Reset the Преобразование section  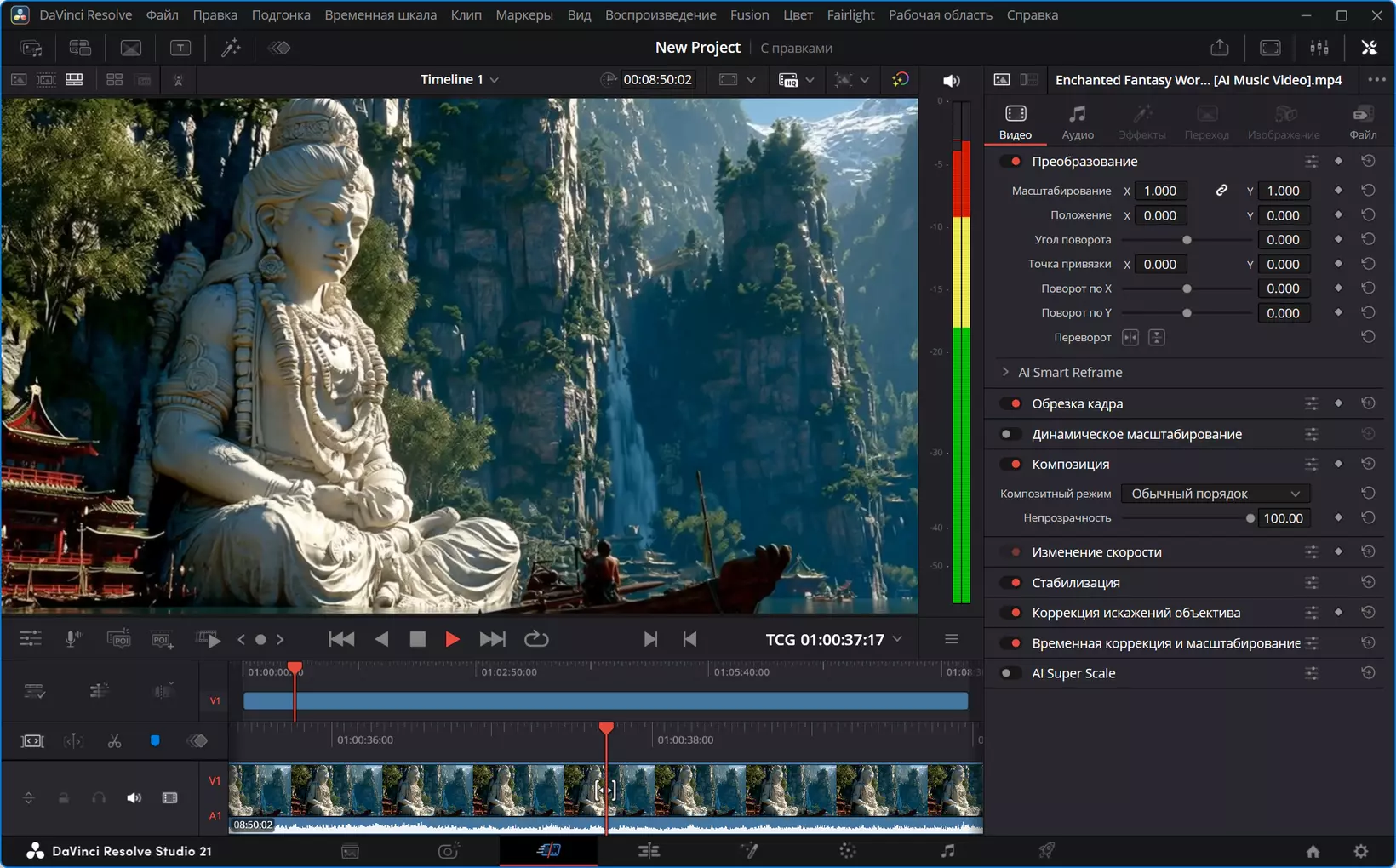[x=1368, y=161]
